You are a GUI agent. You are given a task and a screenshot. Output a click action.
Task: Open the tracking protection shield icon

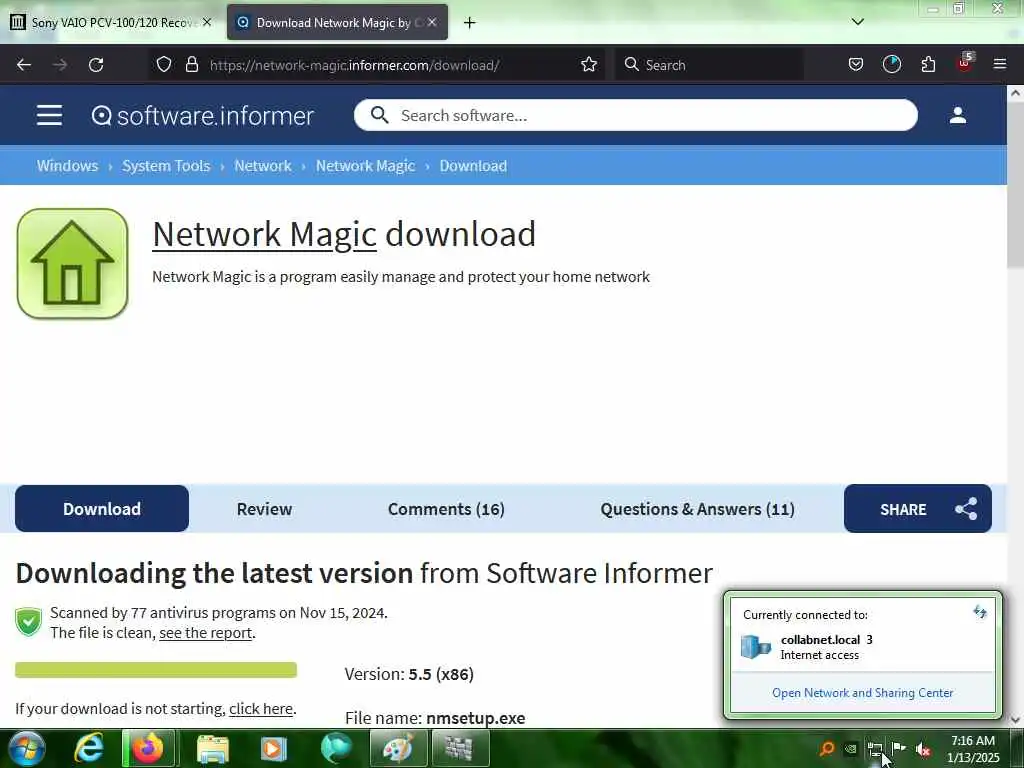[x=164, y=65]
